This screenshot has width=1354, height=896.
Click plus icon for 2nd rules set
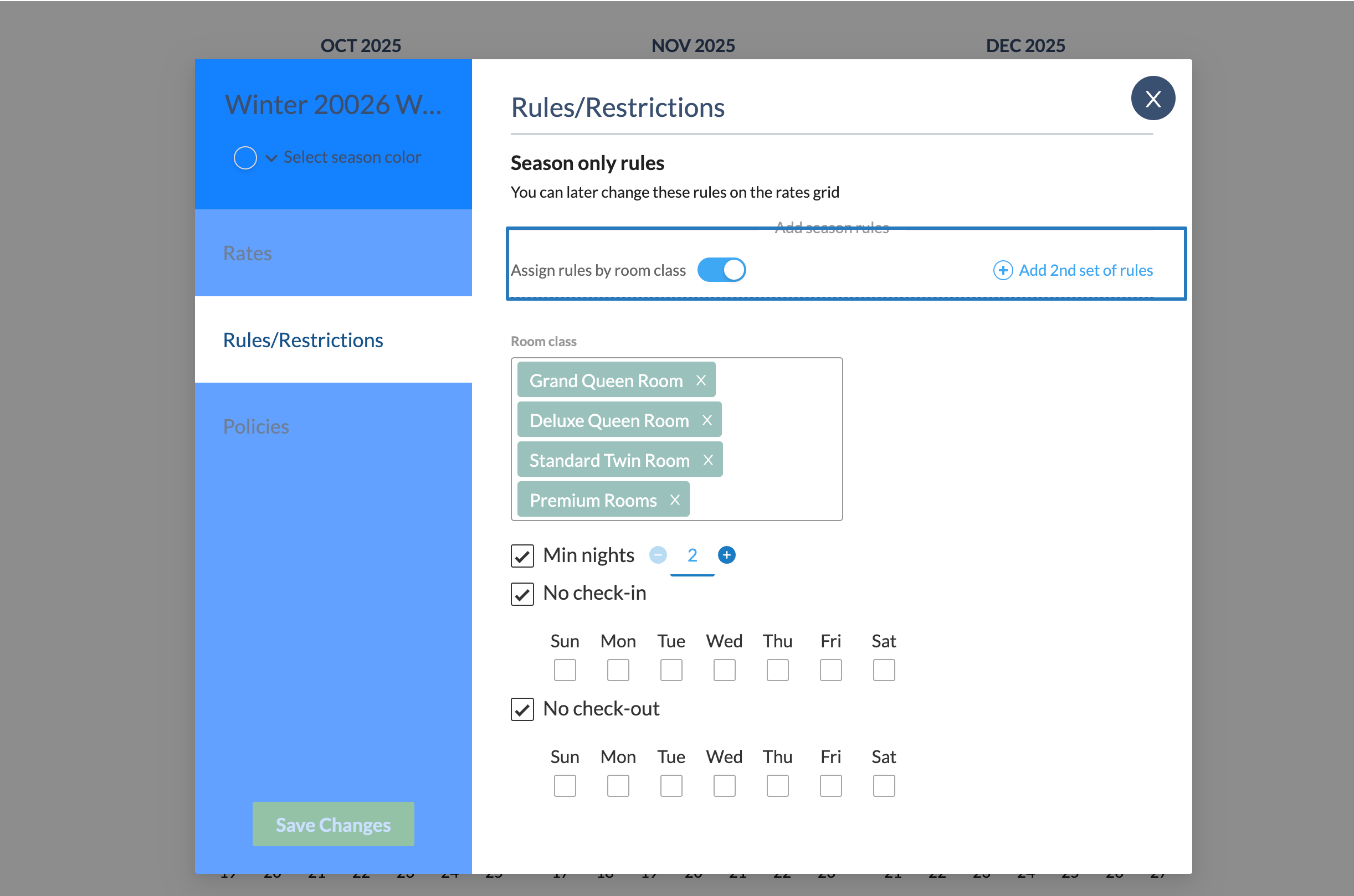point(1003,270)
